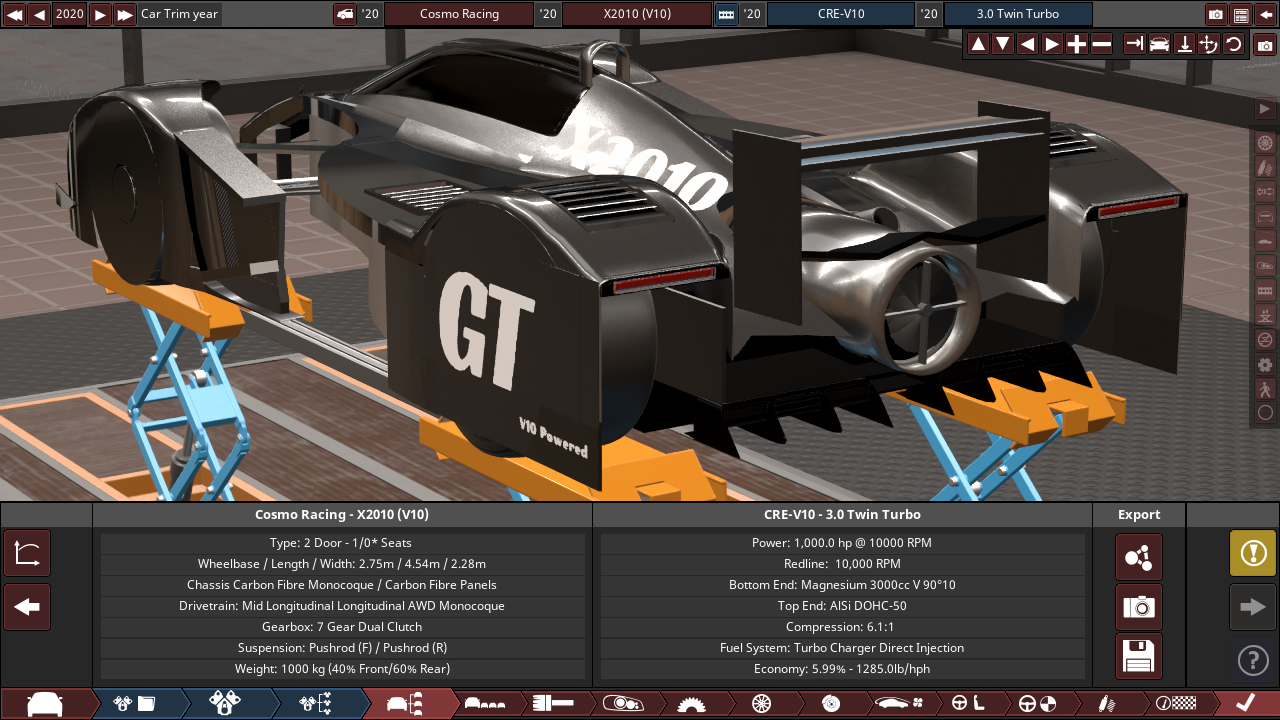Open the car overview tab in bottom bar
The image size is (1280, 720).
410,704
